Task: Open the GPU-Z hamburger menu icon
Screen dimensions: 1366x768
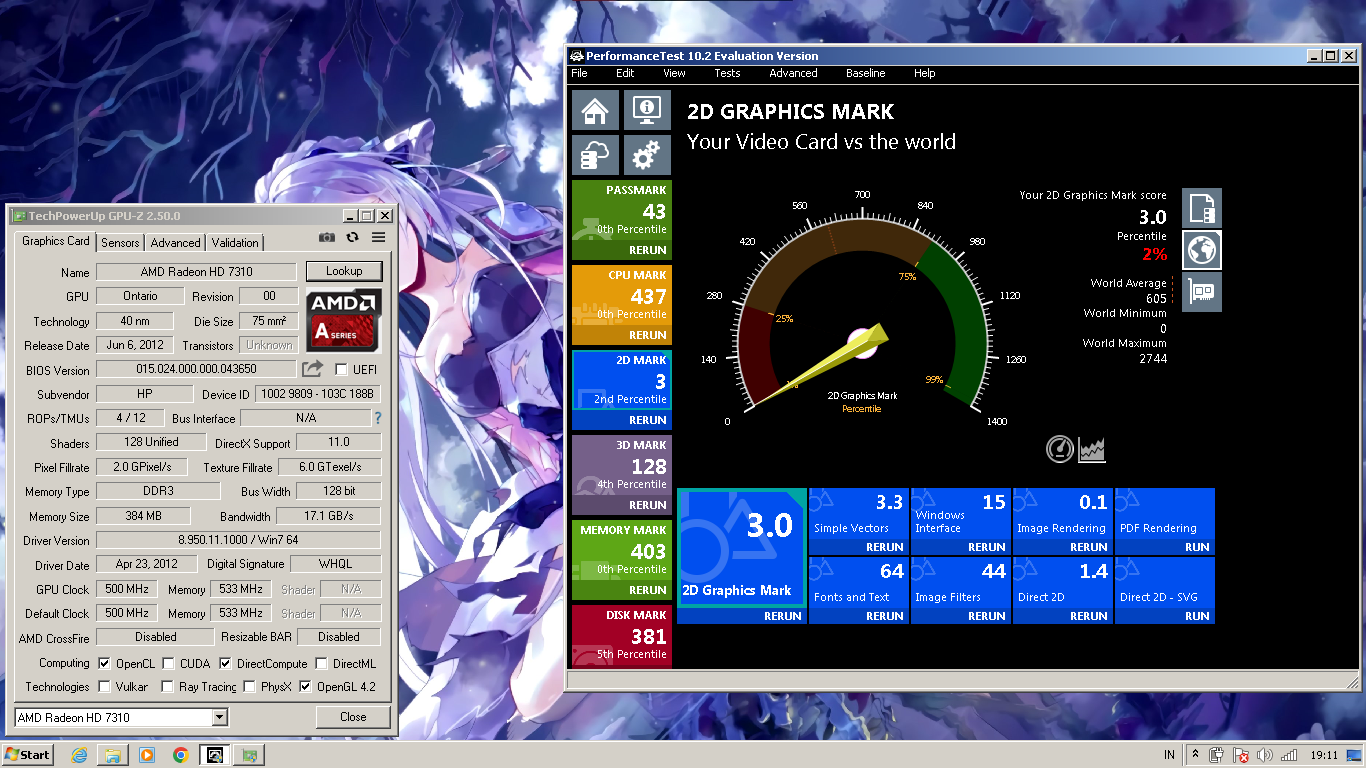Action: tap(378, 237)
